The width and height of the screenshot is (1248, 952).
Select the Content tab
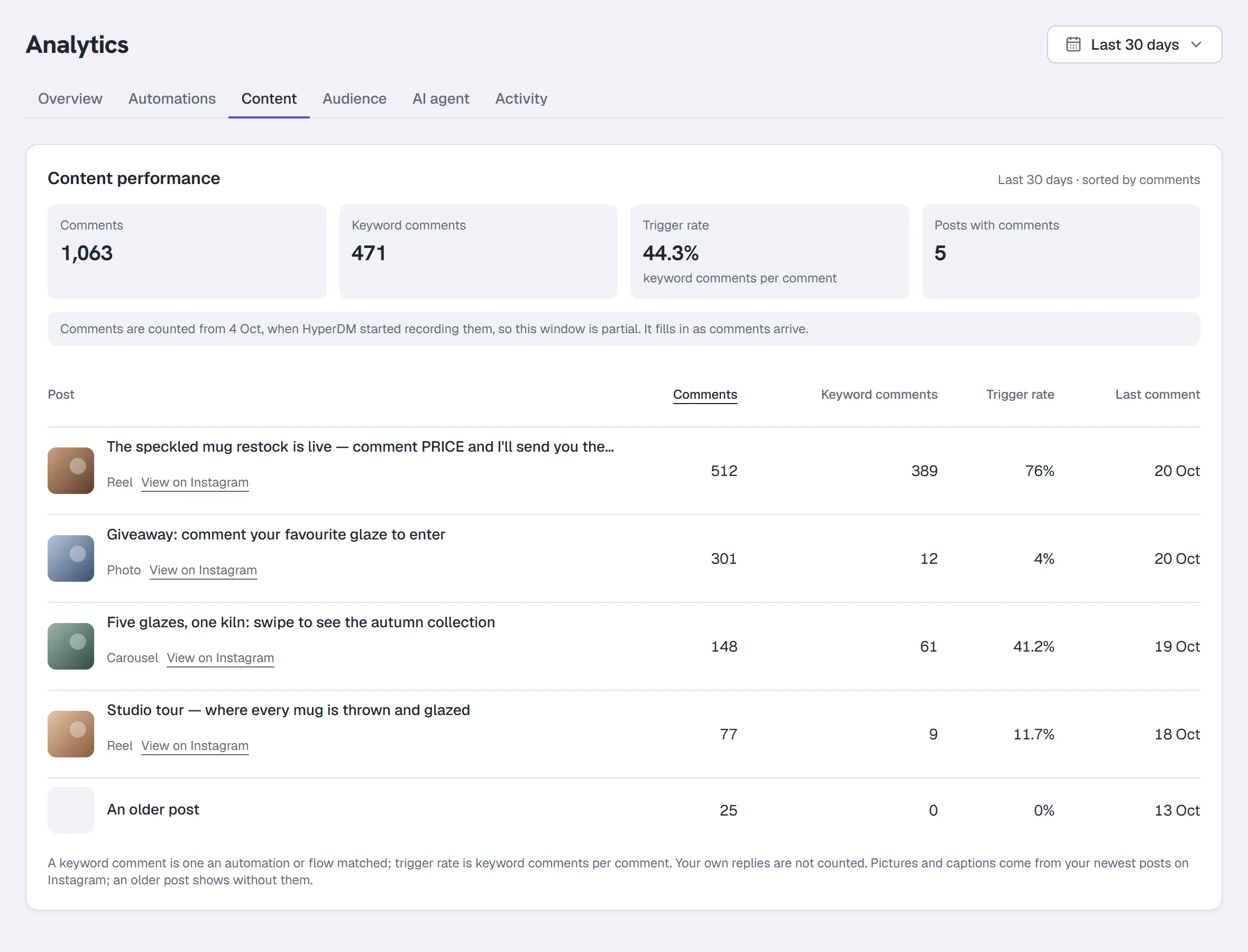tap(269, 98)
